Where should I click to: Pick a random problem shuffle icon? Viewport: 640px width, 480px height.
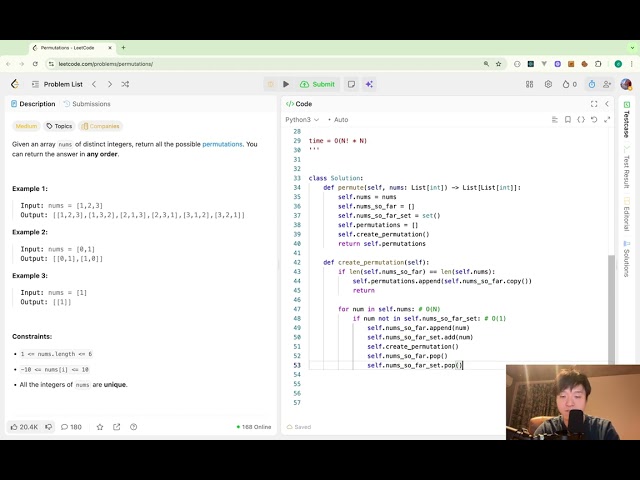coord(125,84)
